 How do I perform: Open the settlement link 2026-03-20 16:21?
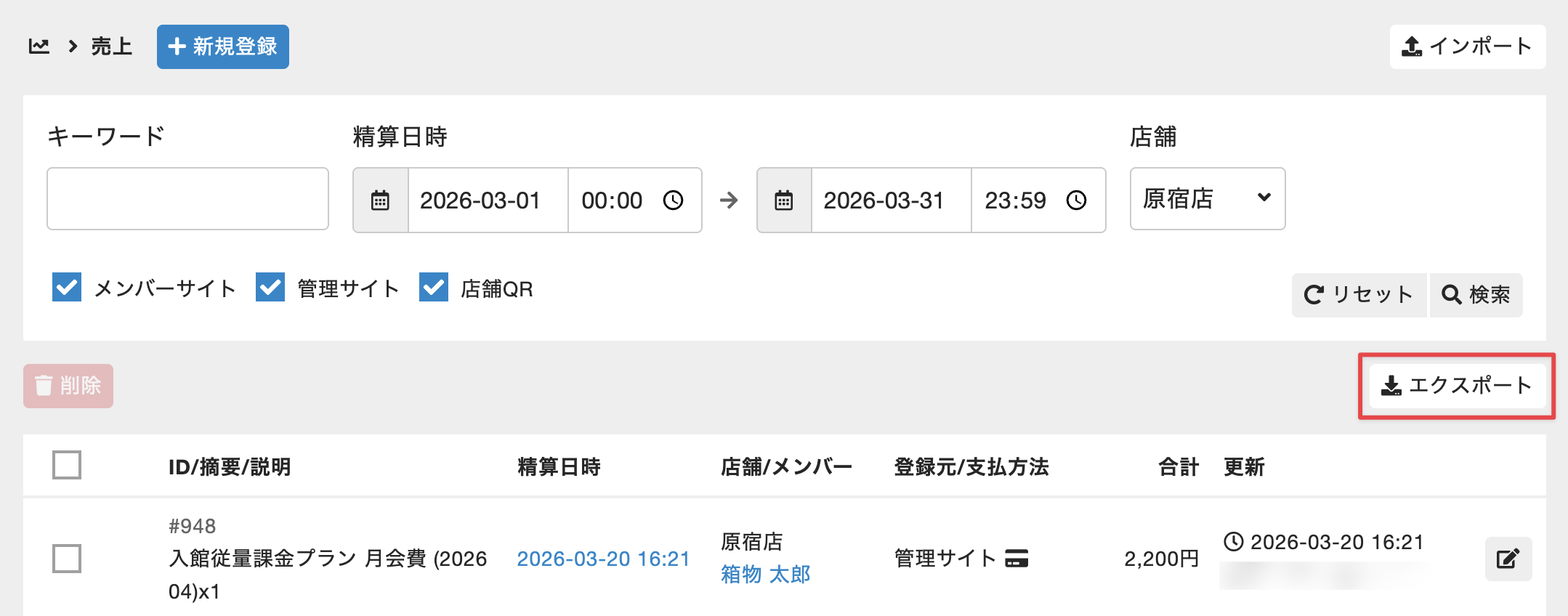point(603,559)
